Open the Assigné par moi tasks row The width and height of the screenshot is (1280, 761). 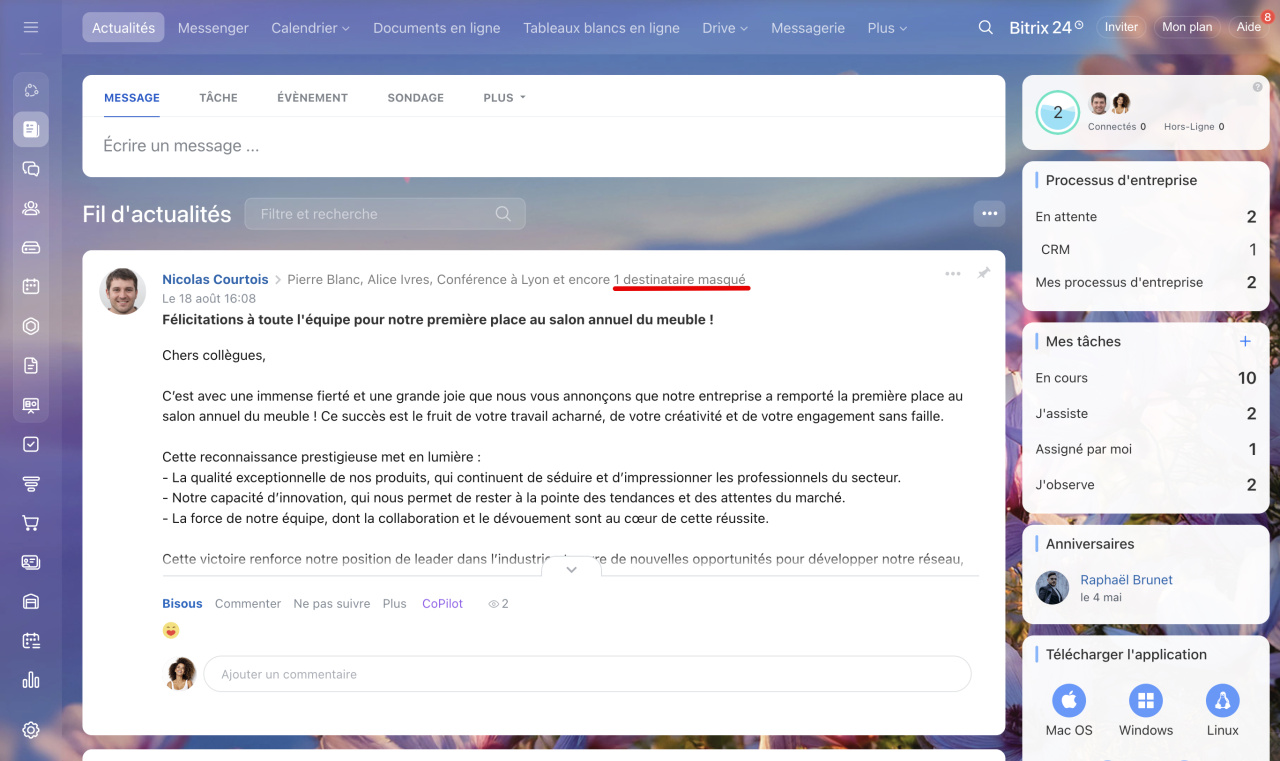(x=1146, y=450)
